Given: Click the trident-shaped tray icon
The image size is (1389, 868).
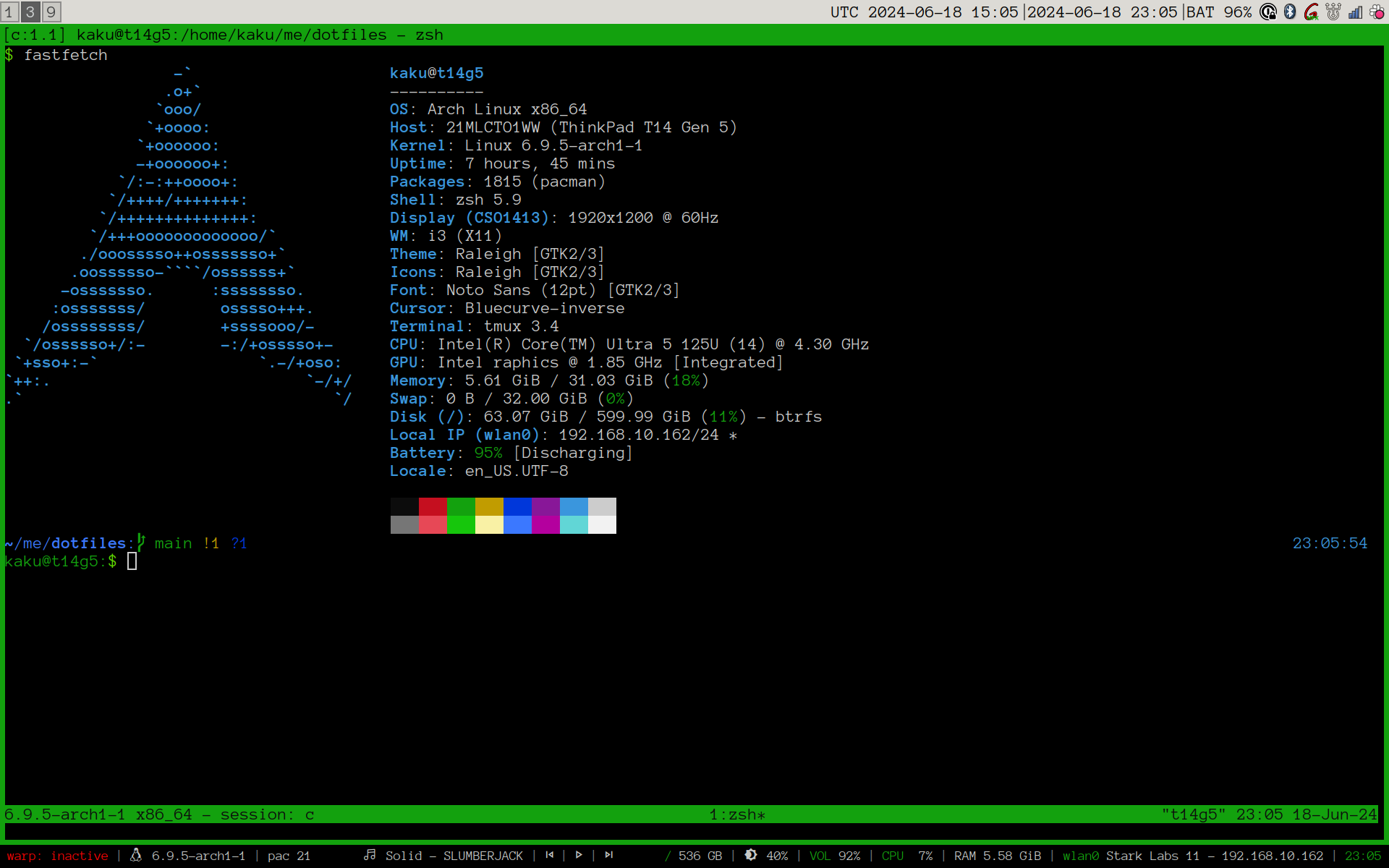Looking at the screenshot, I should (1333, 12).
